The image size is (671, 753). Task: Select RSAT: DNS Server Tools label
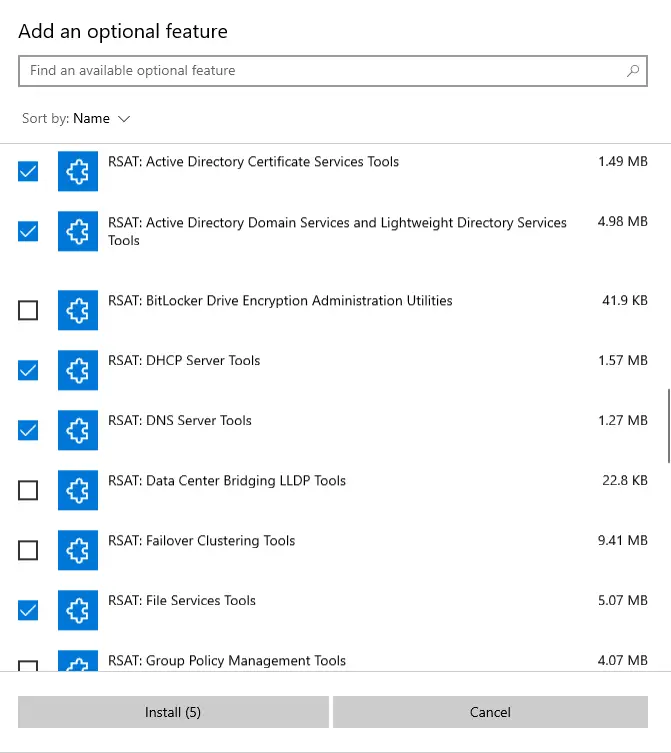pos(180,421)
